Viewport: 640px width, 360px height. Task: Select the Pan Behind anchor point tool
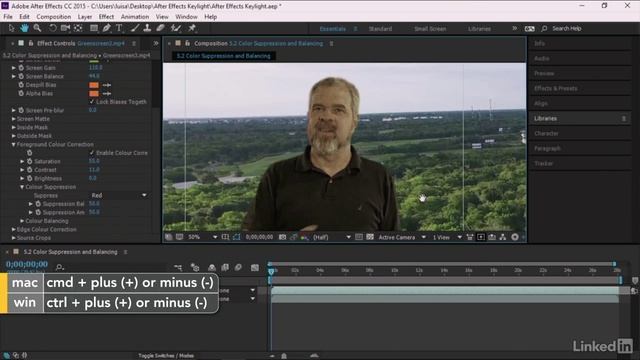[x=78, y=28]
